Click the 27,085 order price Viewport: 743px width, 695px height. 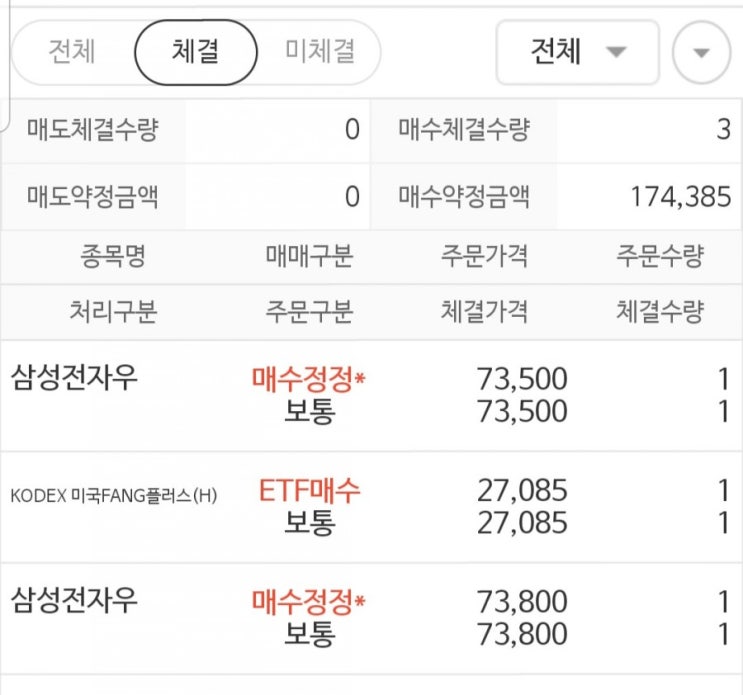coord(523,490)
